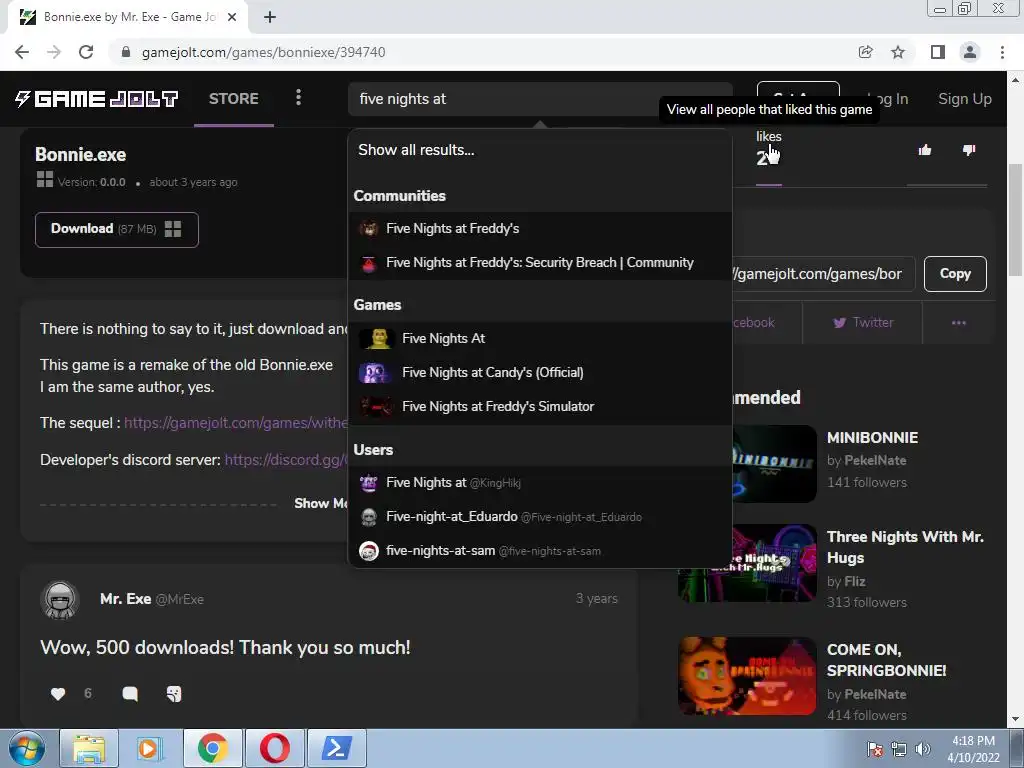Reload the current page
The height and width of the screenshot is (768, 1024).
(x=86, y=52)
